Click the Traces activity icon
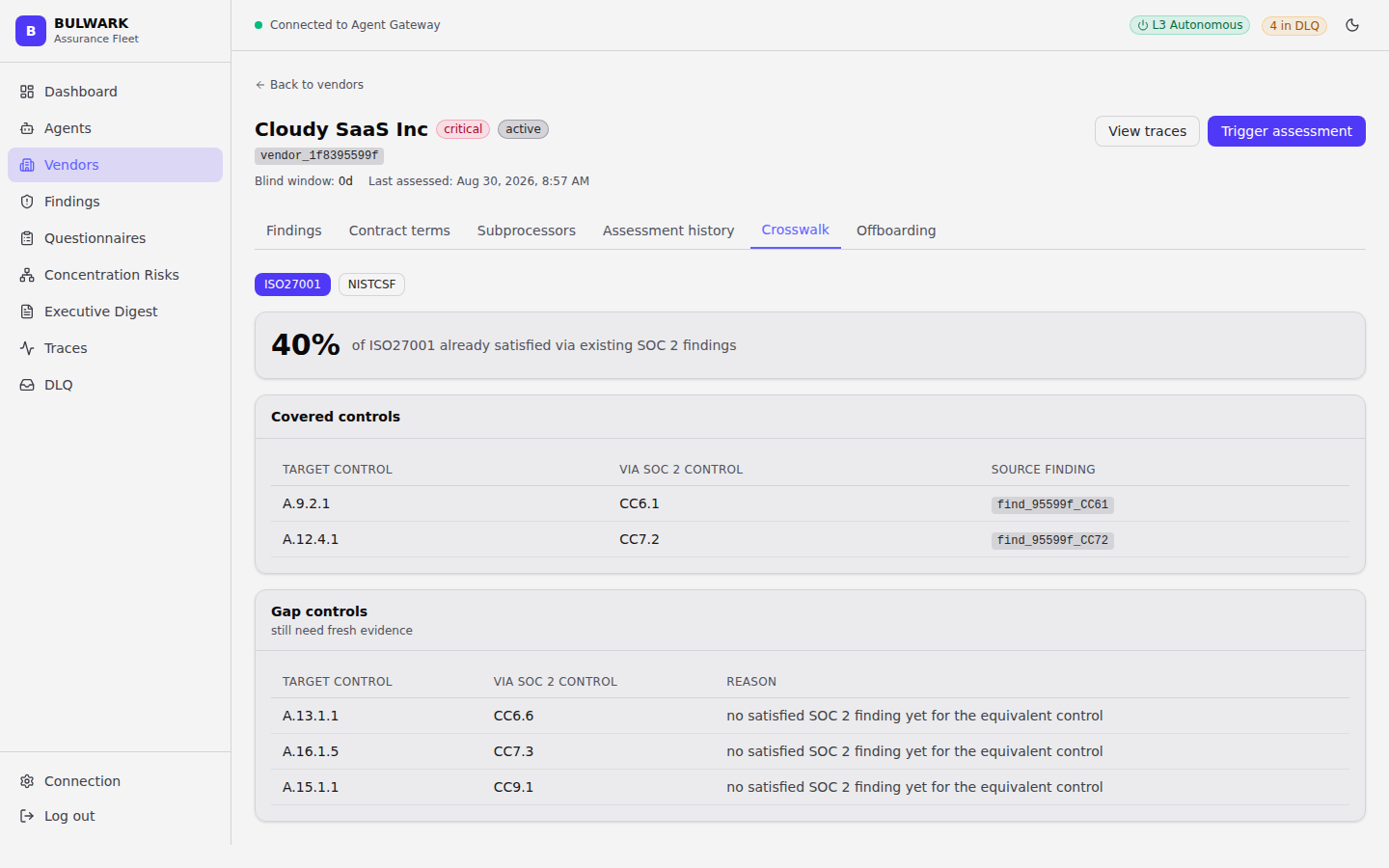The height and width of the screenshot is (868, 1389). click(27, 348)
